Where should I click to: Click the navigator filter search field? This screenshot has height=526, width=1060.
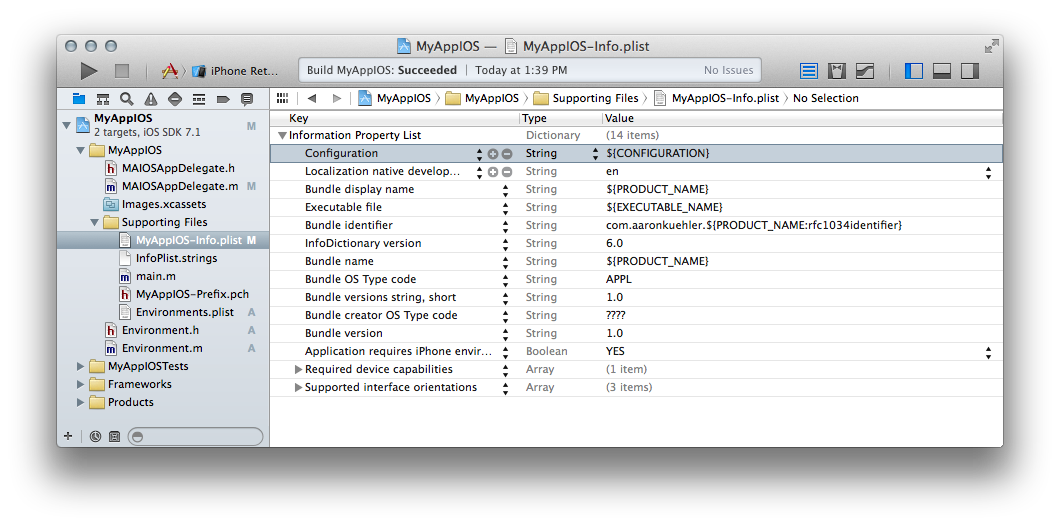pos(195,436)
